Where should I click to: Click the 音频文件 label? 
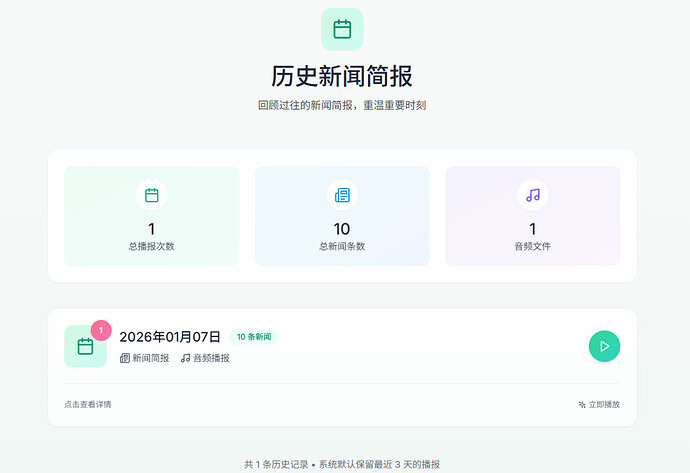tap(533, 246)
